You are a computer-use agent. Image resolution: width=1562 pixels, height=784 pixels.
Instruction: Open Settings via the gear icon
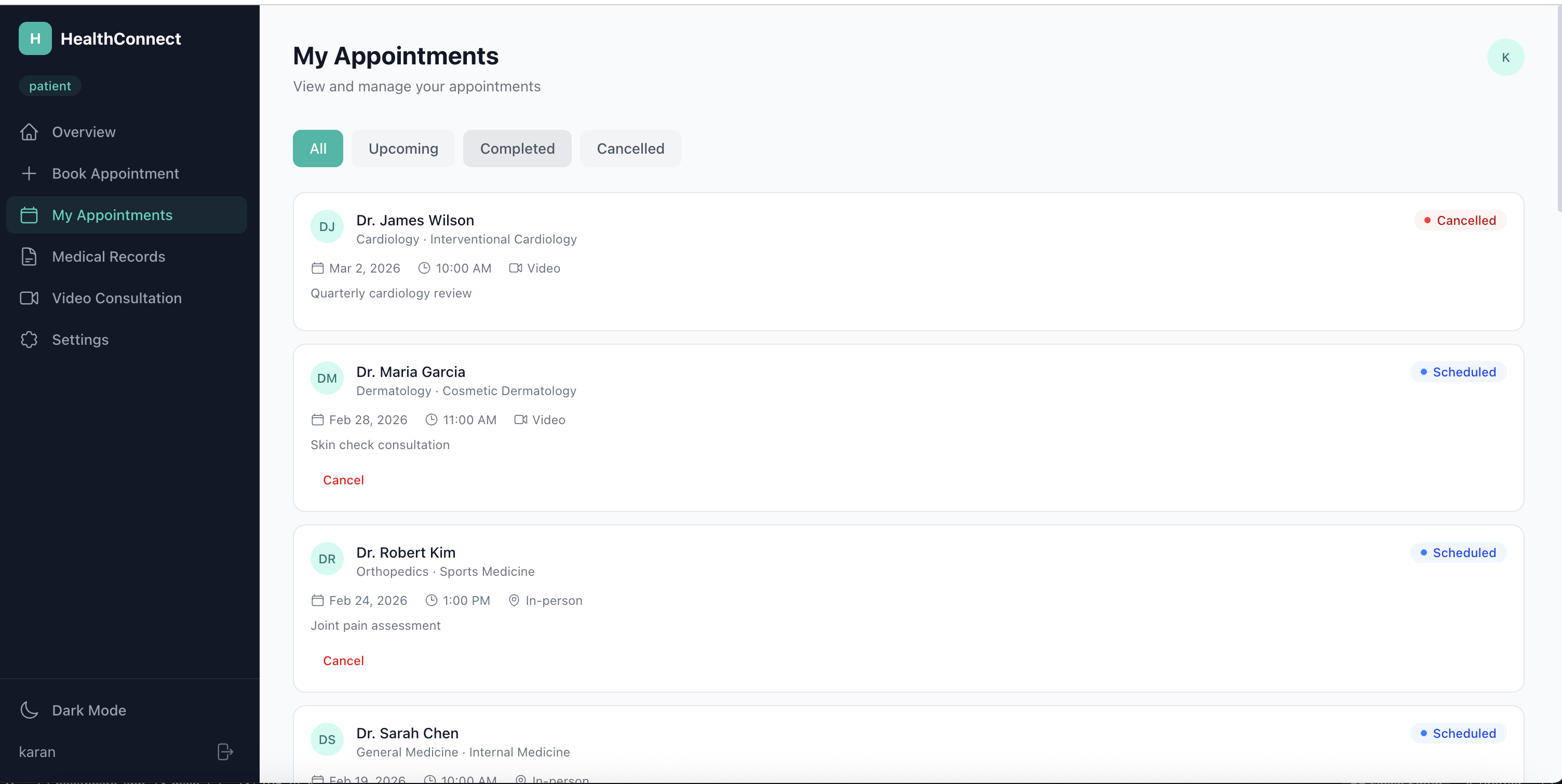[x=29, y=340]
